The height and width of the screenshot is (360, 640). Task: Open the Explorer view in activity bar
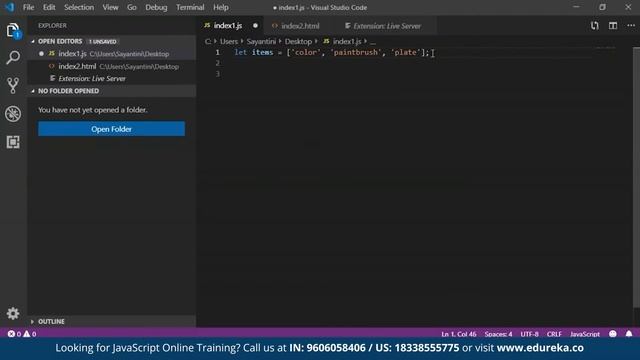pos(13,30)
